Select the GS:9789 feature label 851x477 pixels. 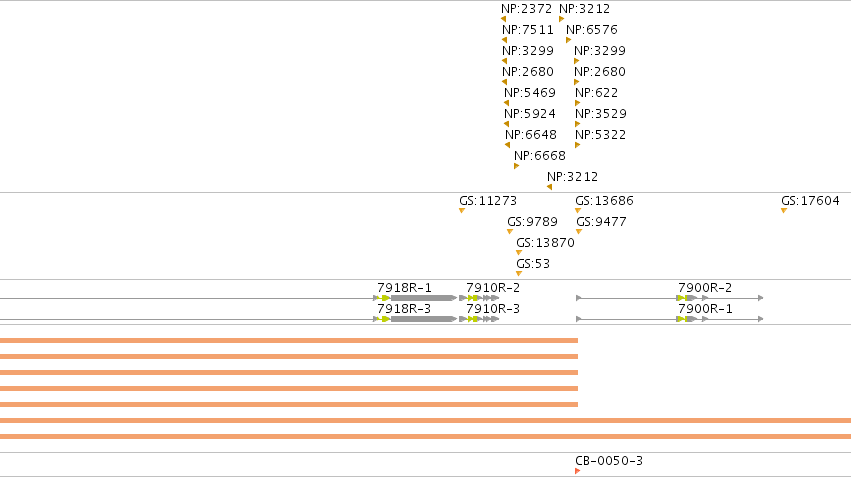[x=532, y=222]
